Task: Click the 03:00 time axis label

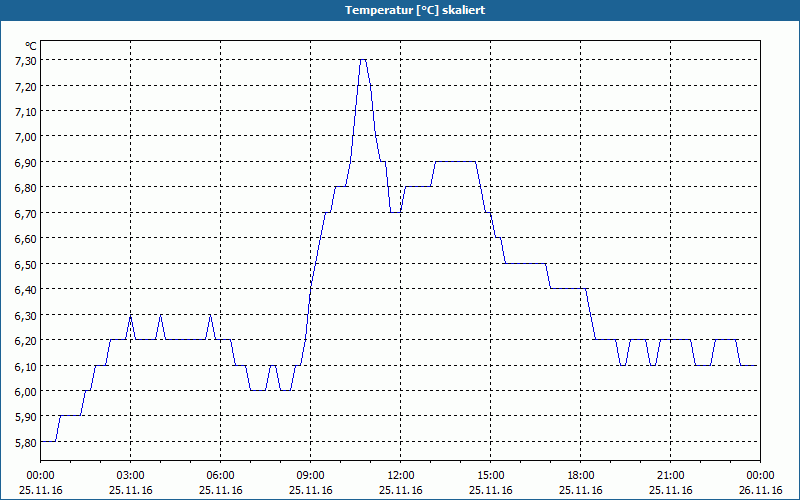Action: click(131, 476)
